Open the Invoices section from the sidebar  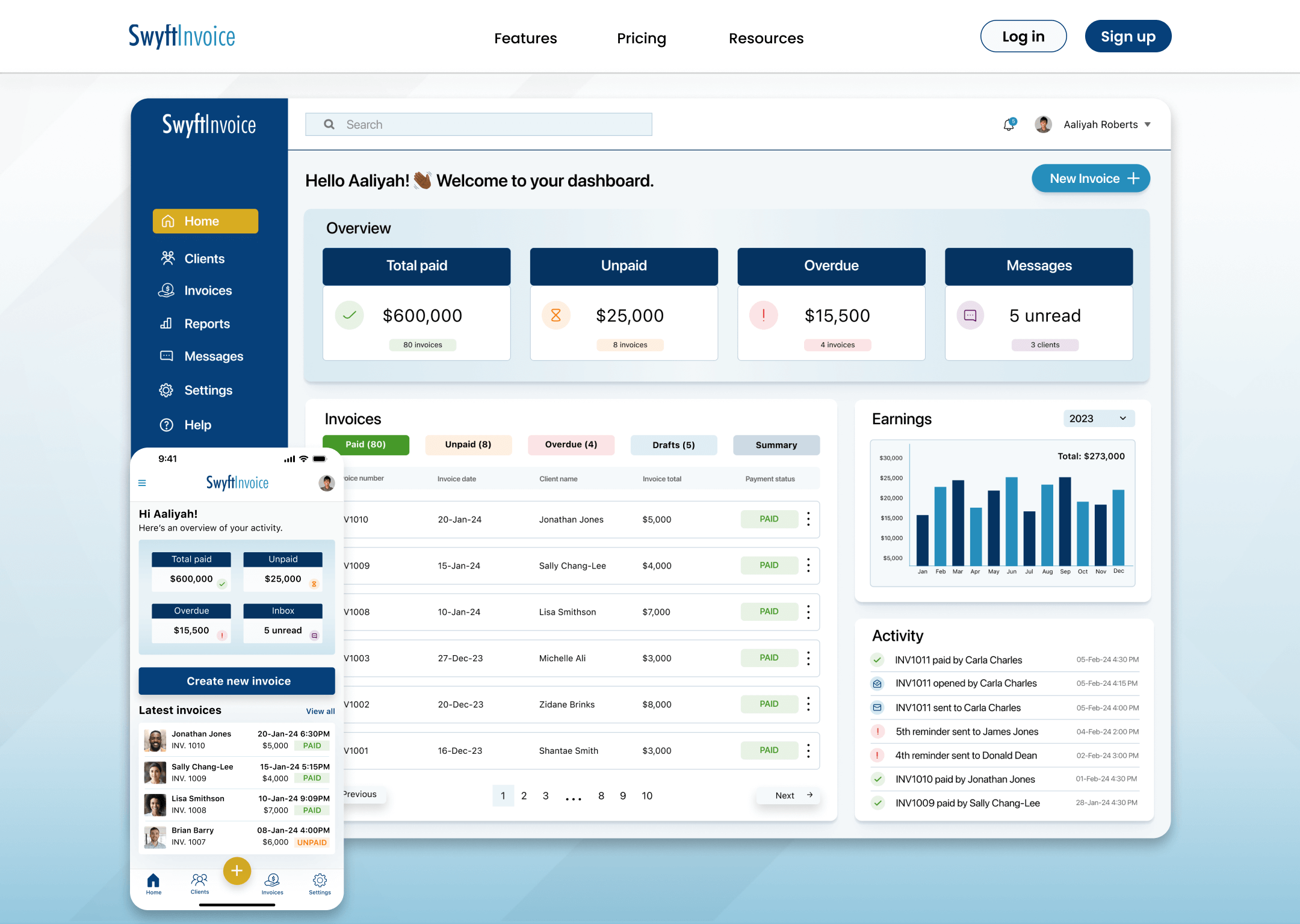click(x=196, y=291)
